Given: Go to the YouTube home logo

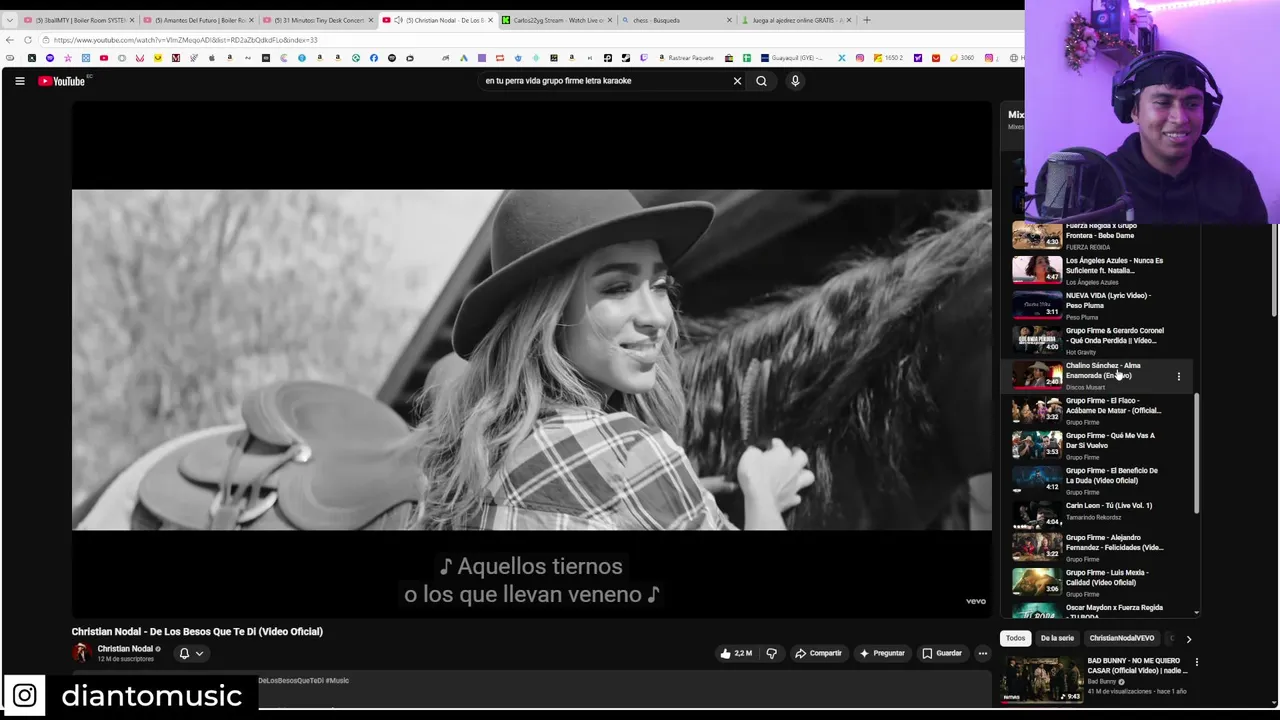Looking at the screenshot, I should coord(61,81).
